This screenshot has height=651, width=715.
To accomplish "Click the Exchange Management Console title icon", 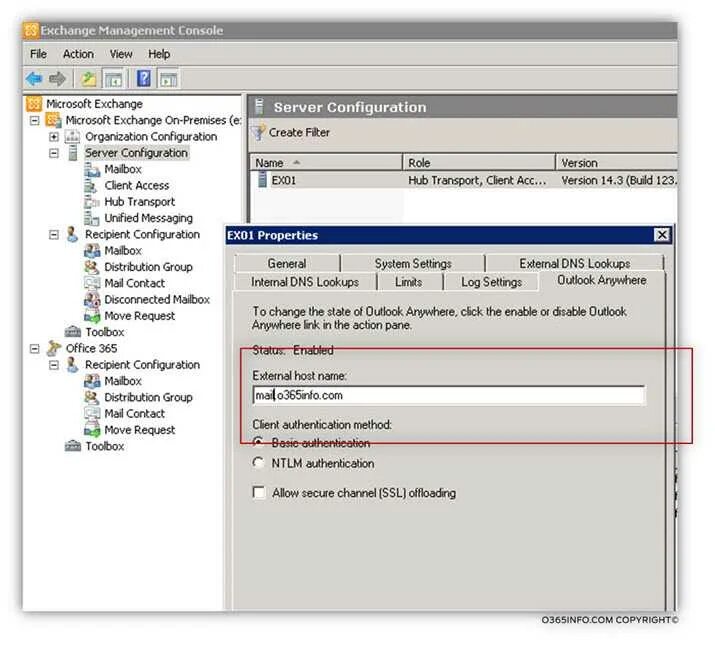I will pyautogui.click(x=31, y=31).
